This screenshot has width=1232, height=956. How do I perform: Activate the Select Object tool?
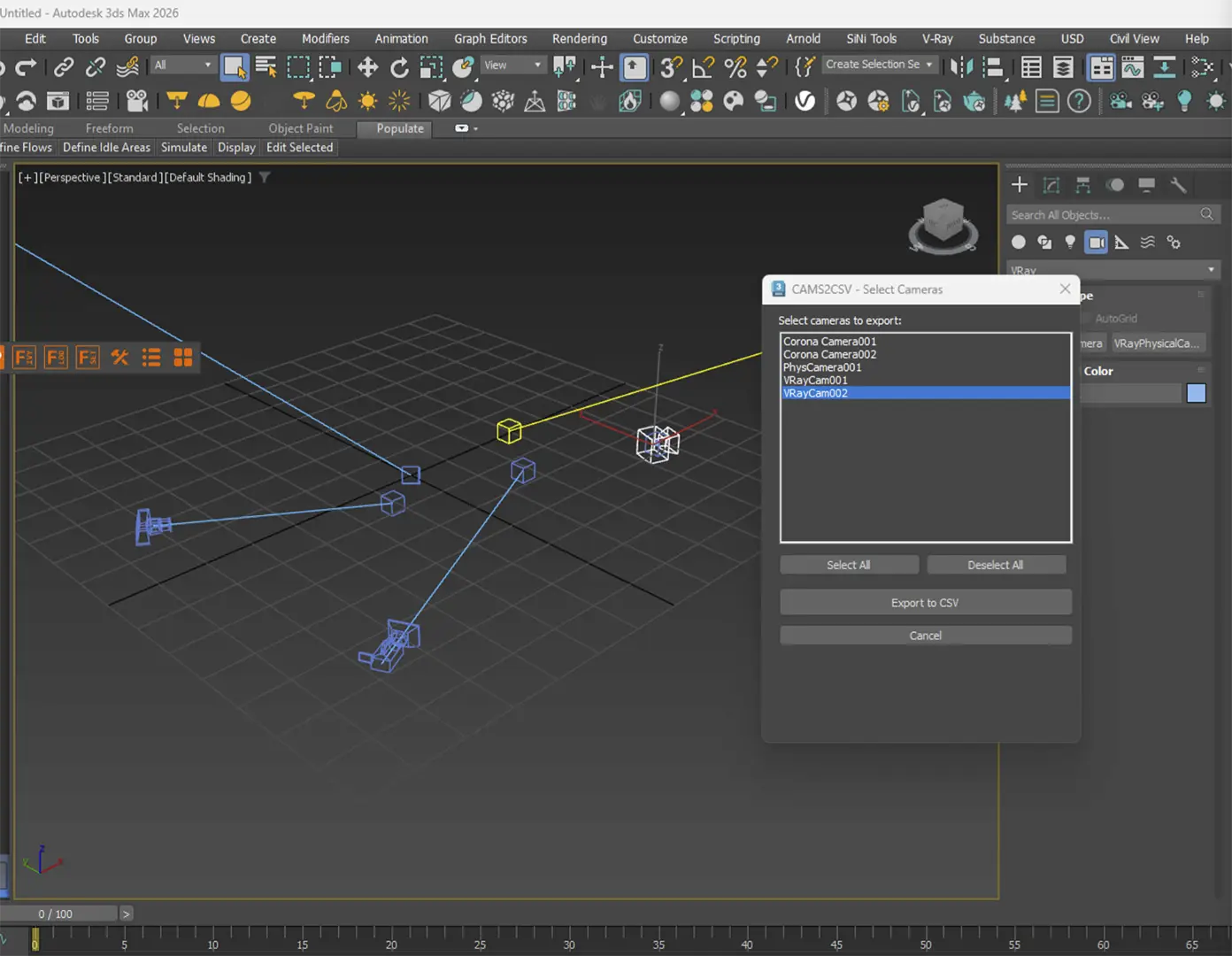234,66
